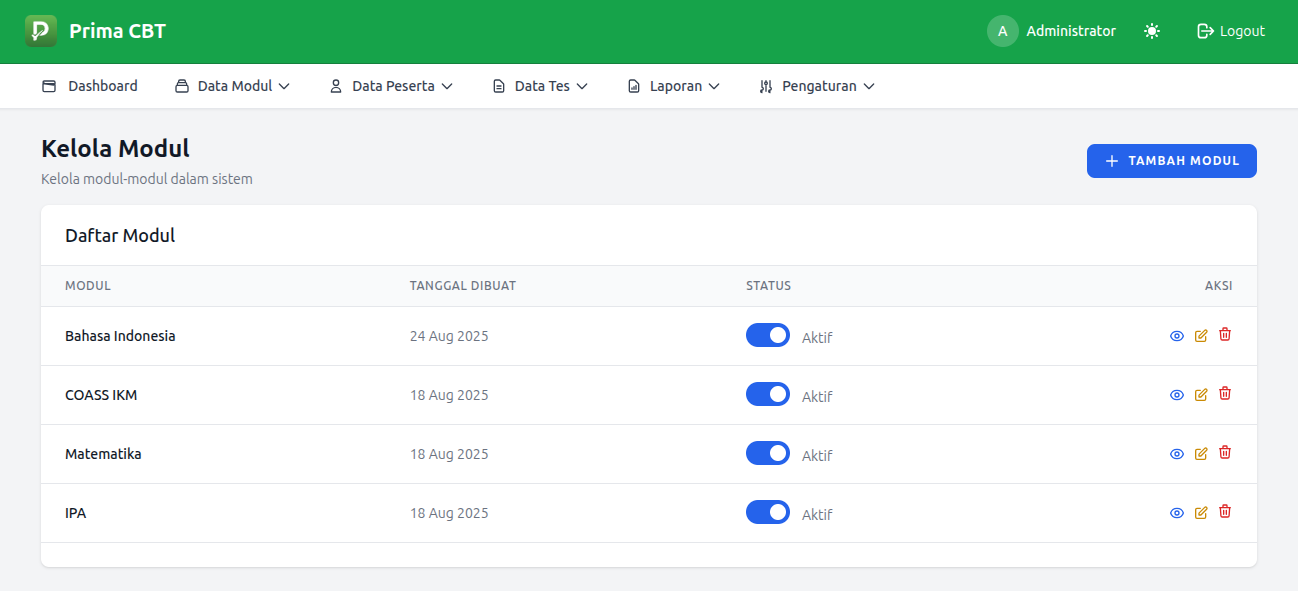Log out using the Logout link
This screenshot has height=591, width=1298.
[1231, 31]
